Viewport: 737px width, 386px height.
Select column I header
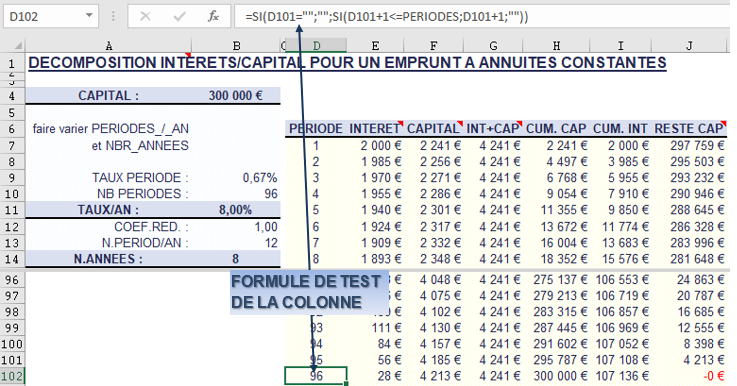pos(620,46)
